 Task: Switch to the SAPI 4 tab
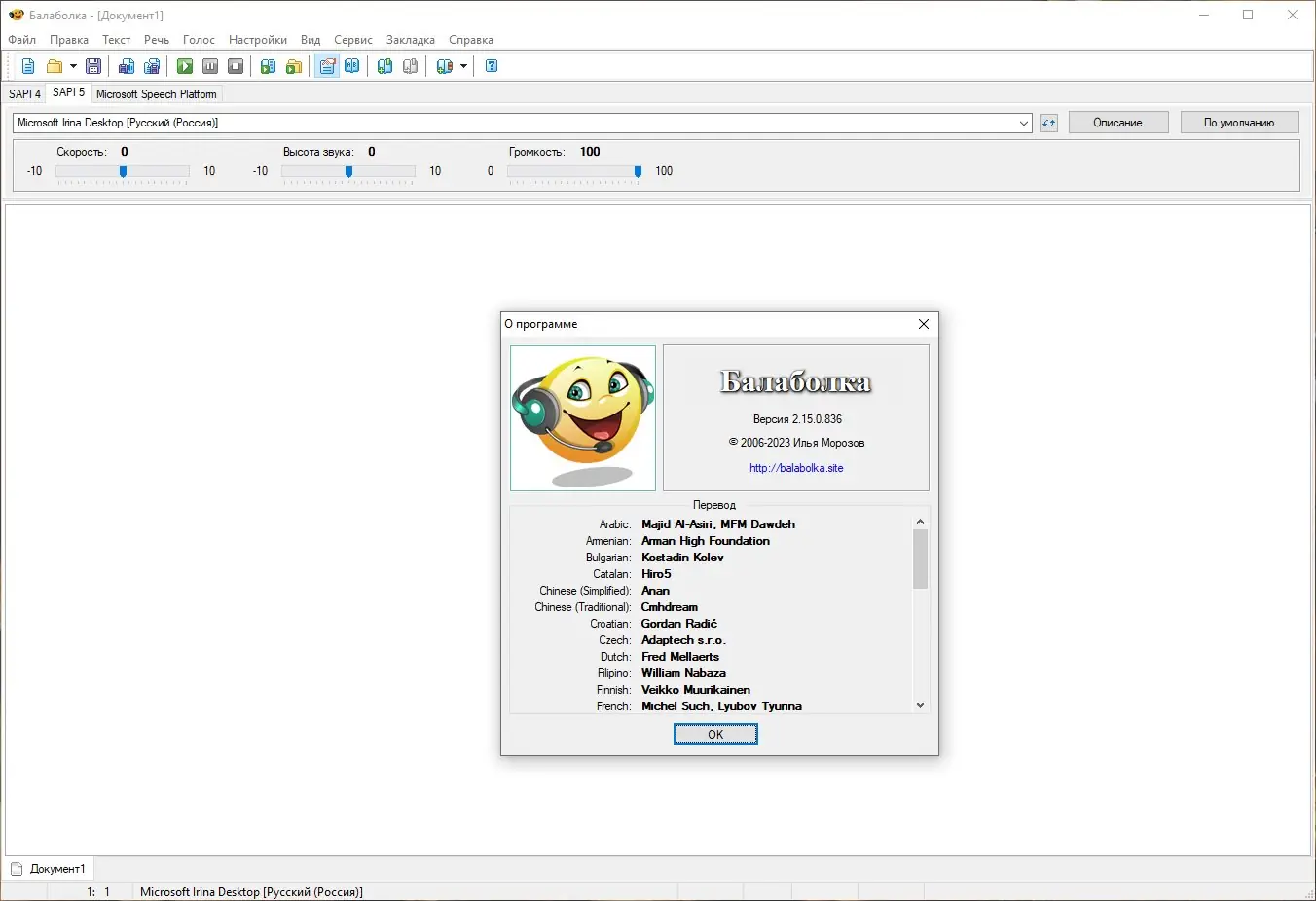click(24, 94)
